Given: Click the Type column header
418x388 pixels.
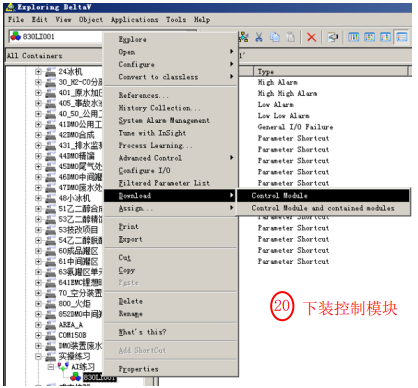Looking at the screenshot, I should (x=331, y=71).
